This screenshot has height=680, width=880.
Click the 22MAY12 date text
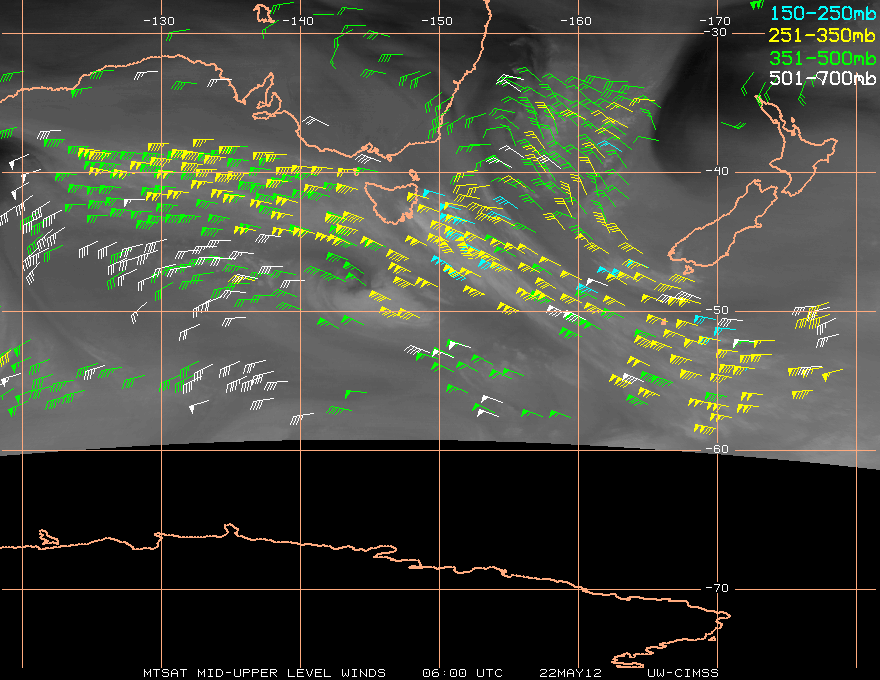570,673
